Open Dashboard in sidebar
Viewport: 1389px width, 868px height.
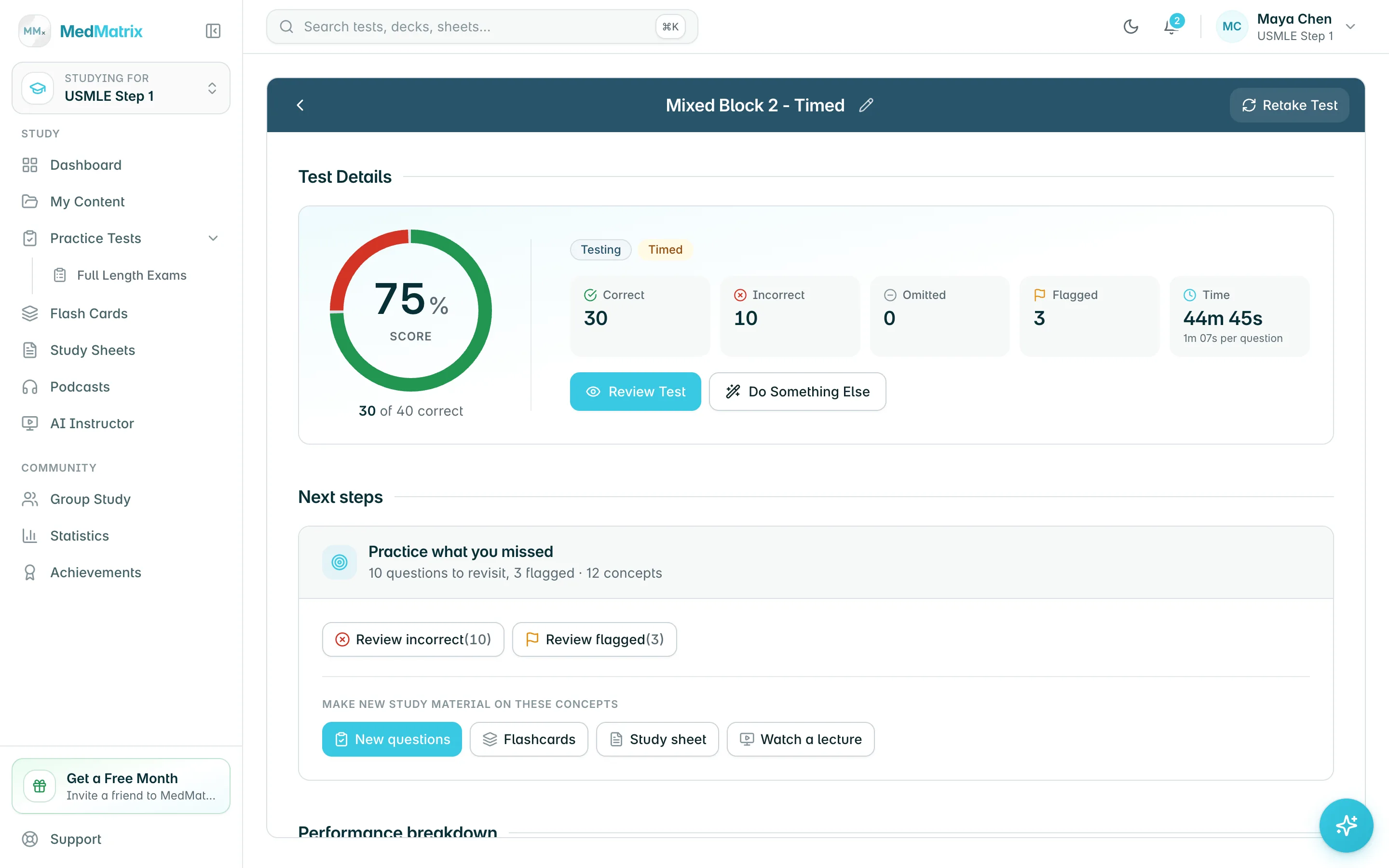[121, 165]
